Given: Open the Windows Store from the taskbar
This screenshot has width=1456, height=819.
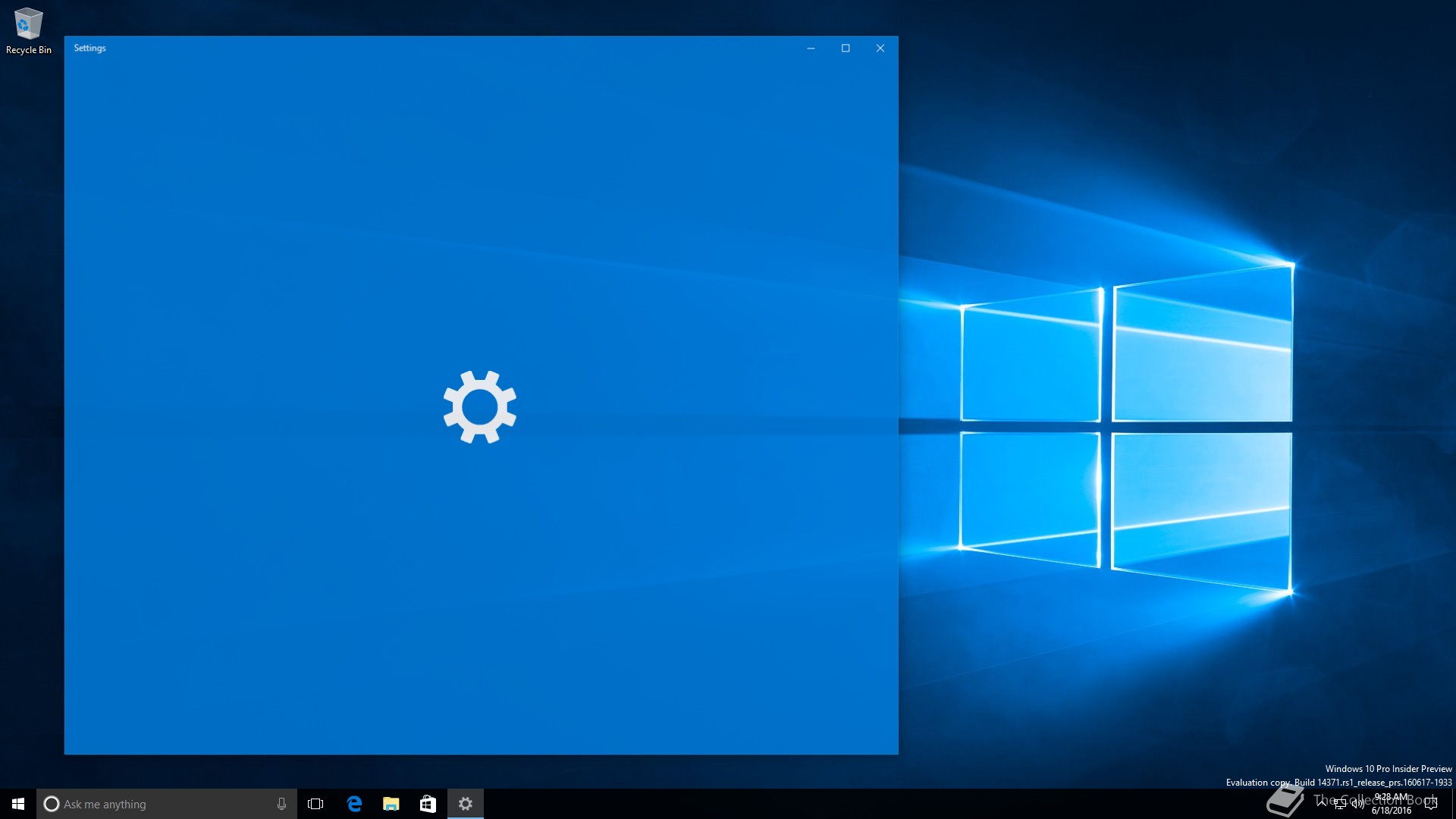Looking at the screenshot, I should [x=428, y=804].
